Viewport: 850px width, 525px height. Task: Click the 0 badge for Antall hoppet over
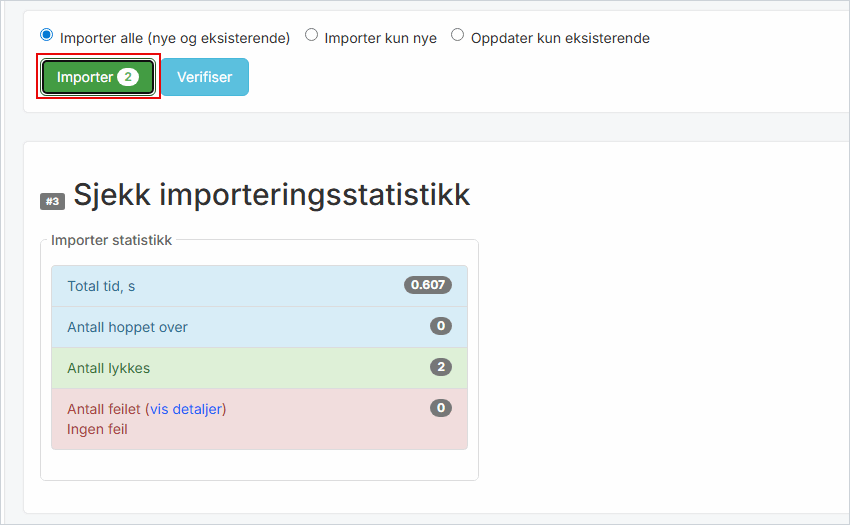point(440,326)
